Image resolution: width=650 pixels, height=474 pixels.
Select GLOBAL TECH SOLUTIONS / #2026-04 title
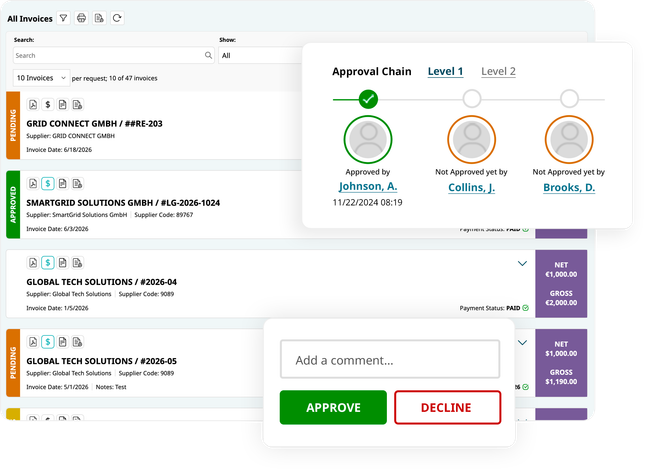[102, 282]
